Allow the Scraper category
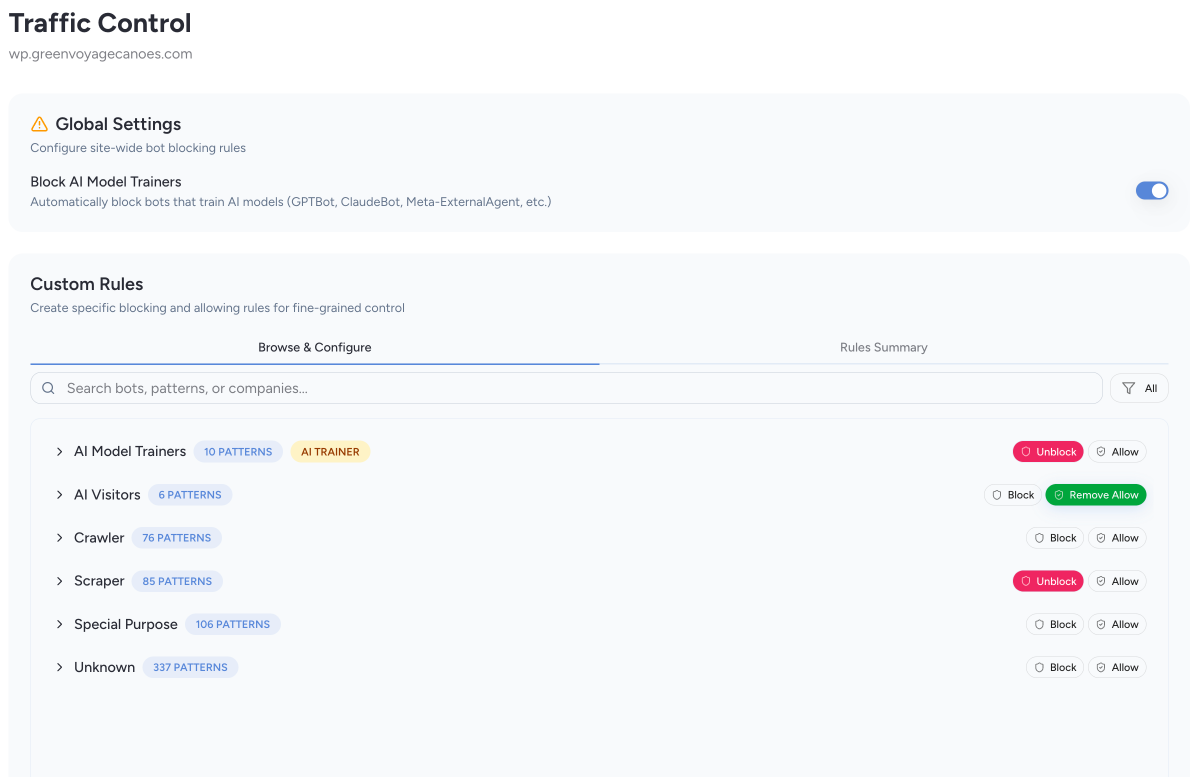Screen dimensions: 1204x777 pos(1117,581)
